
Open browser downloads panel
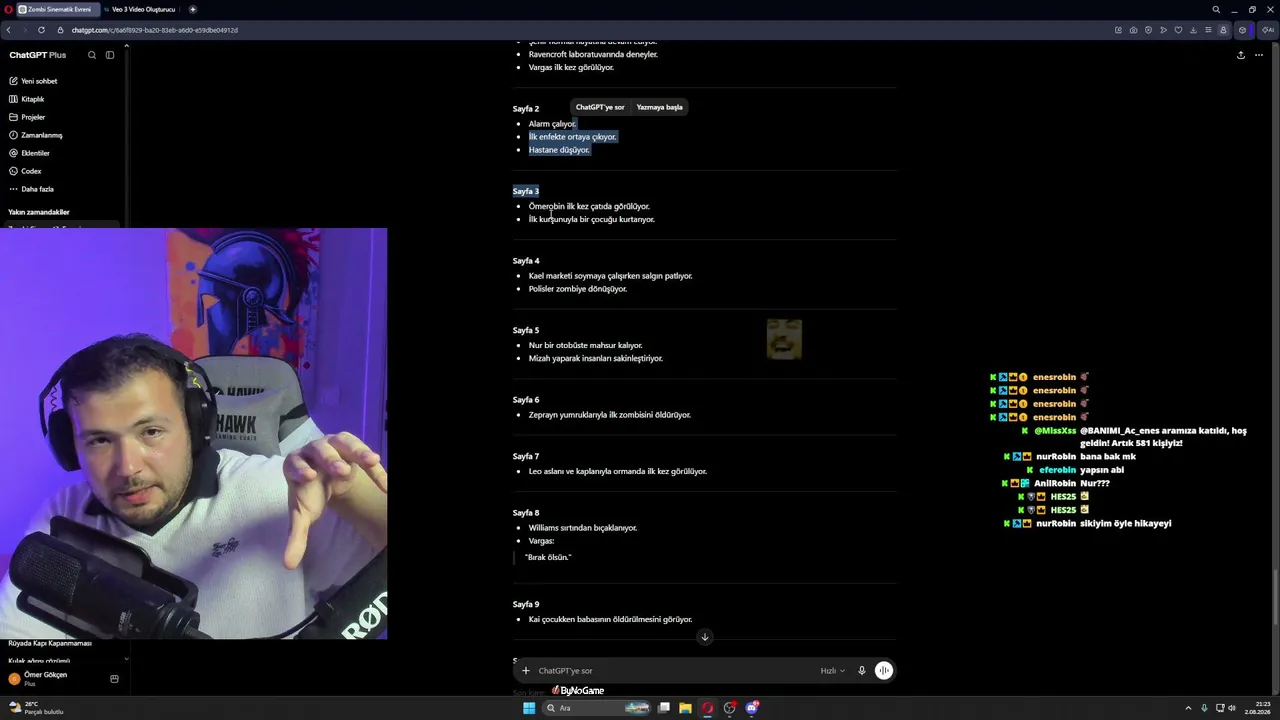click(1193, 30)
